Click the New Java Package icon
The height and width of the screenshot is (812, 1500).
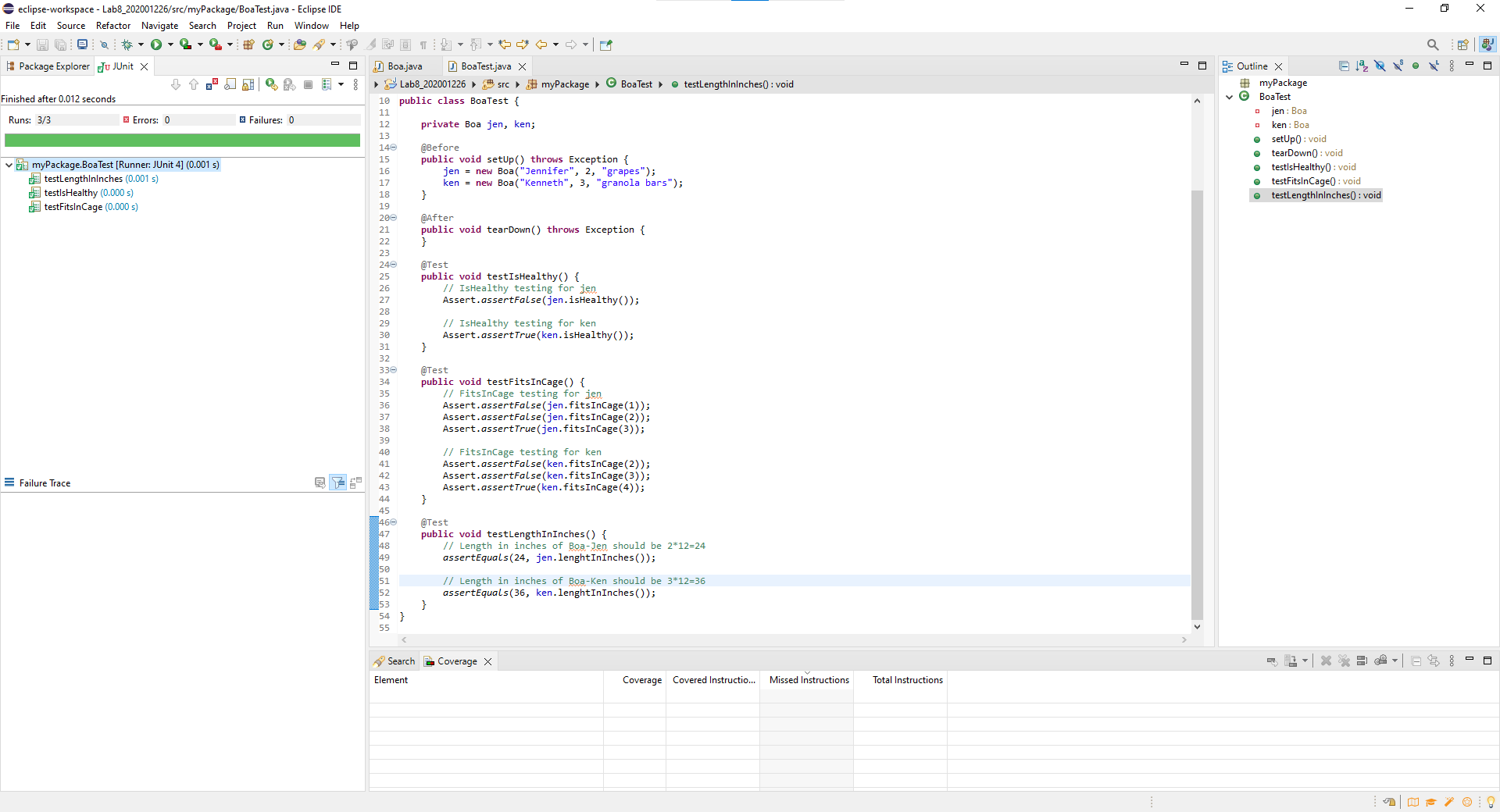(248, 45)
